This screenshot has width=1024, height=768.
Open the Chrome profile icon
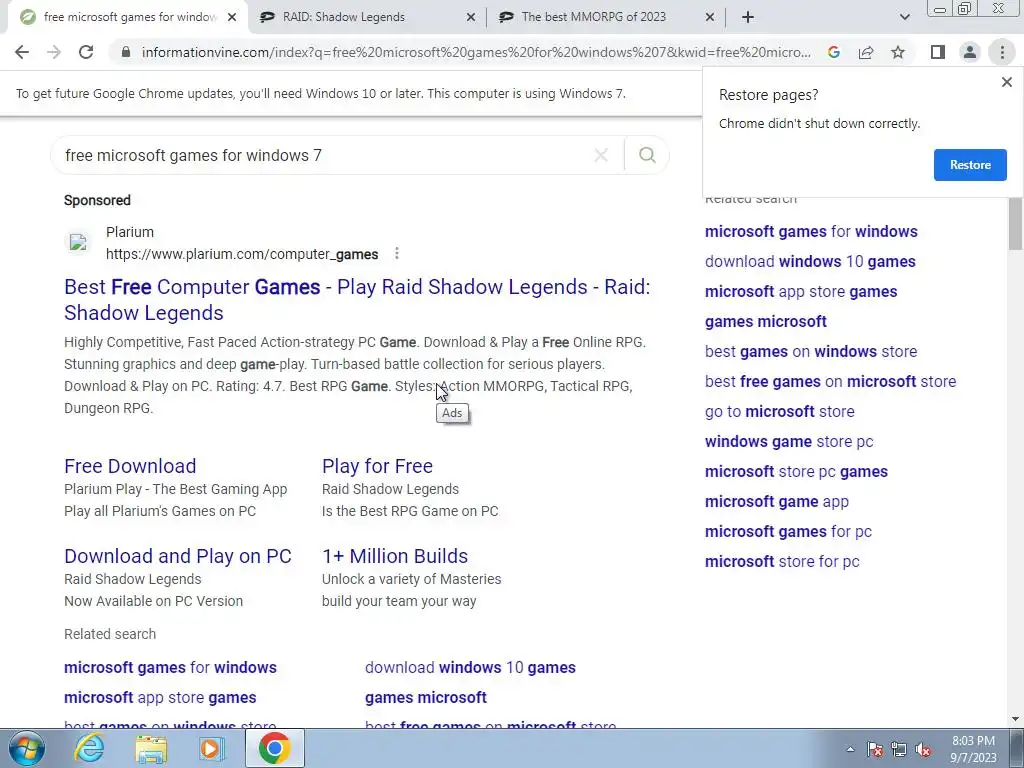(970, 52)
